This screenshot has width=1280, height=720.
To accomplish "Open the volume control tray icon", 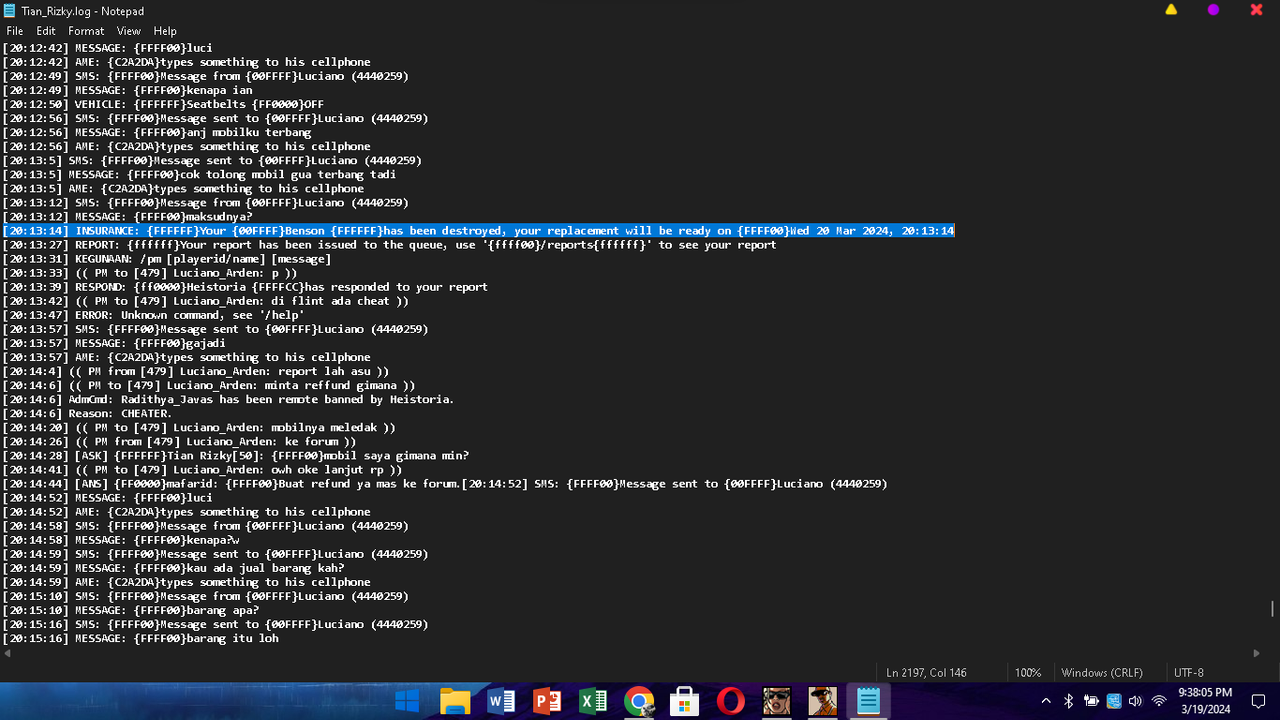I will (1137, 701).
